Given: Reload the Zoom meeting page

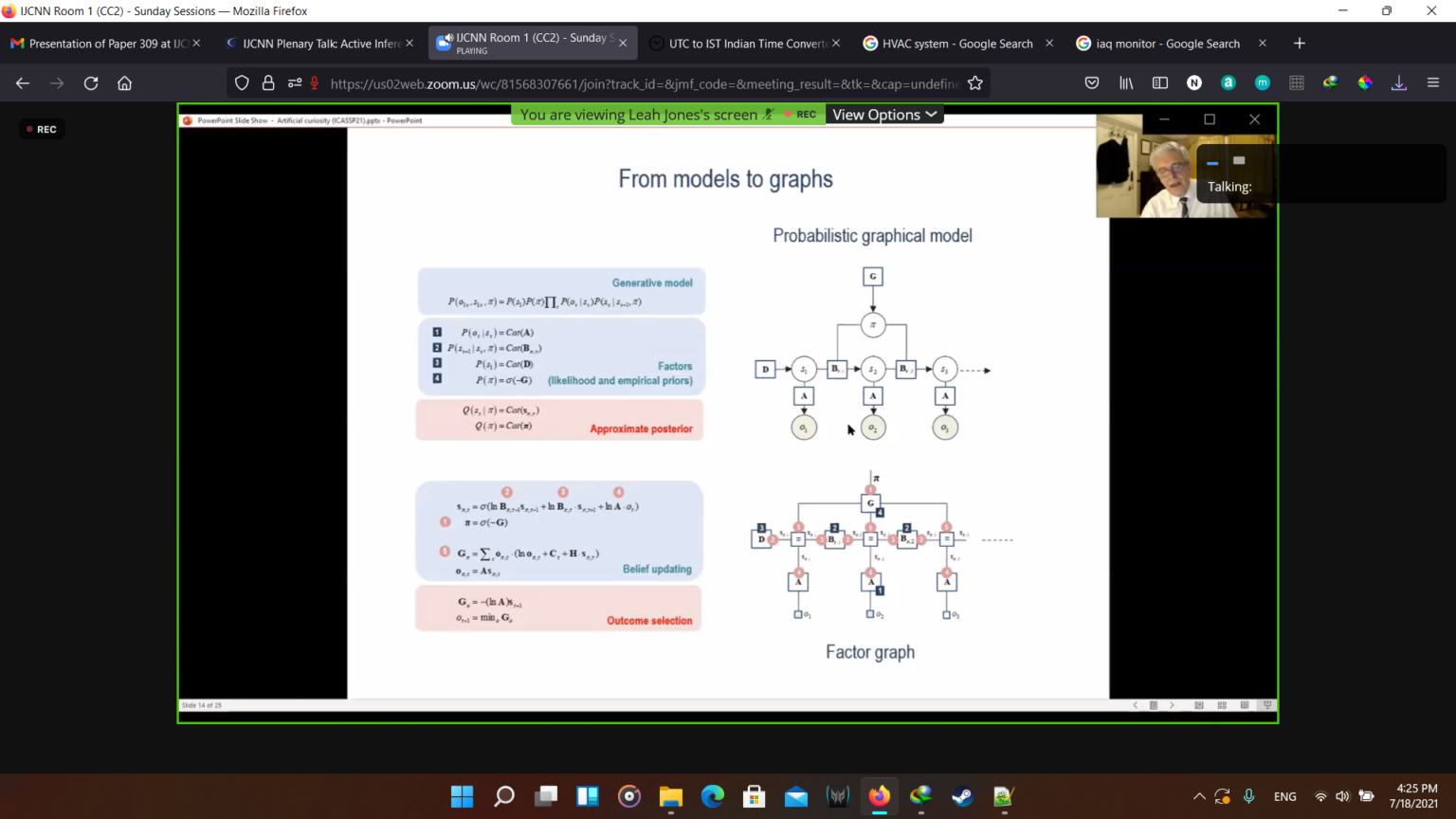Looking at the screenshot, I should [90, 82].
